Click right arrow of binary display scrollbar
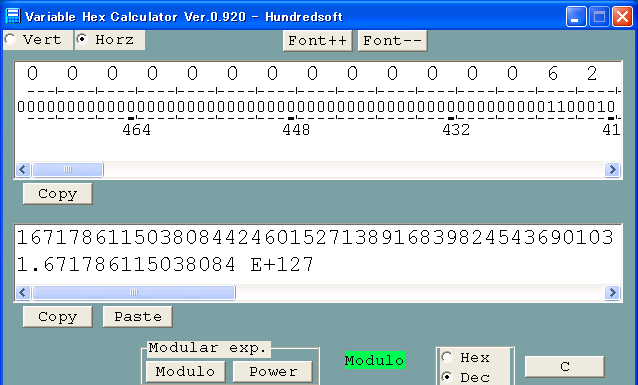Image resolution: width=638 pixels, height=385 pixels. tap(612, 169)
